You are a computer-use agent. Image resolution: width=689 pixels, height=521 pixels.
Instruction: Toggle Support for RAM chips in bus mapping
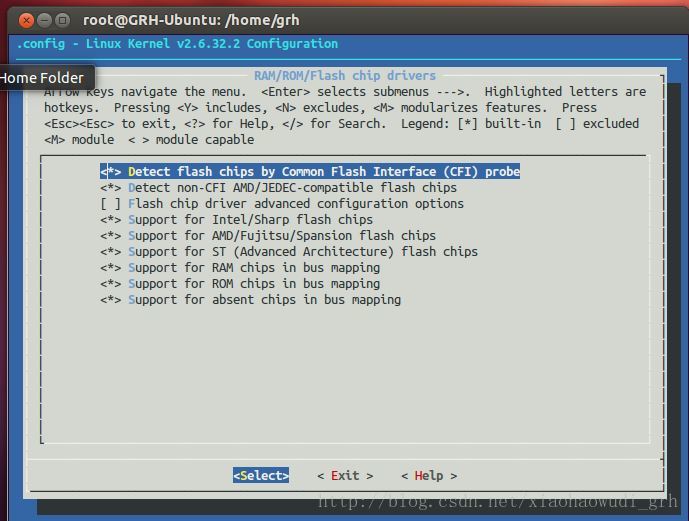(x=240, y=268)
